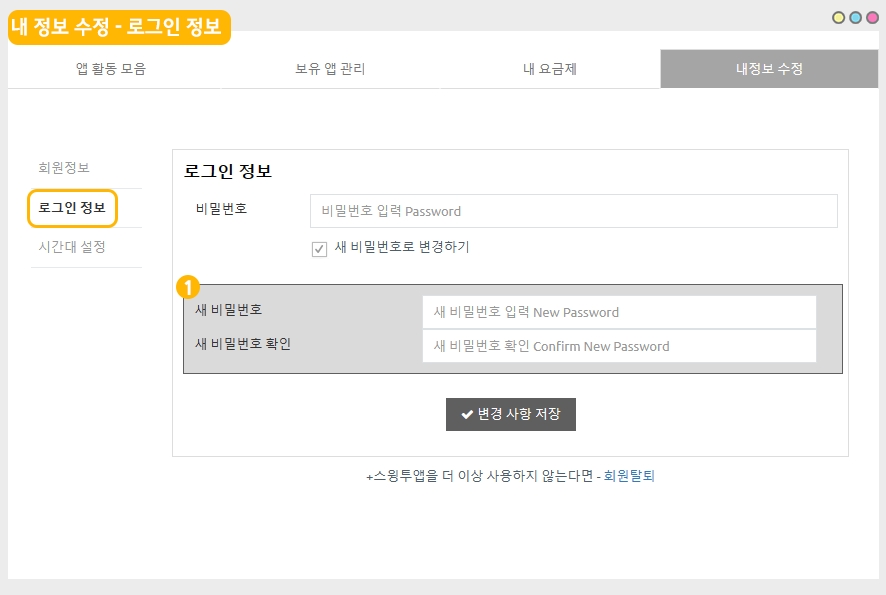Click the orange 내 정보 수정 title banner

(x=119, y=27)
